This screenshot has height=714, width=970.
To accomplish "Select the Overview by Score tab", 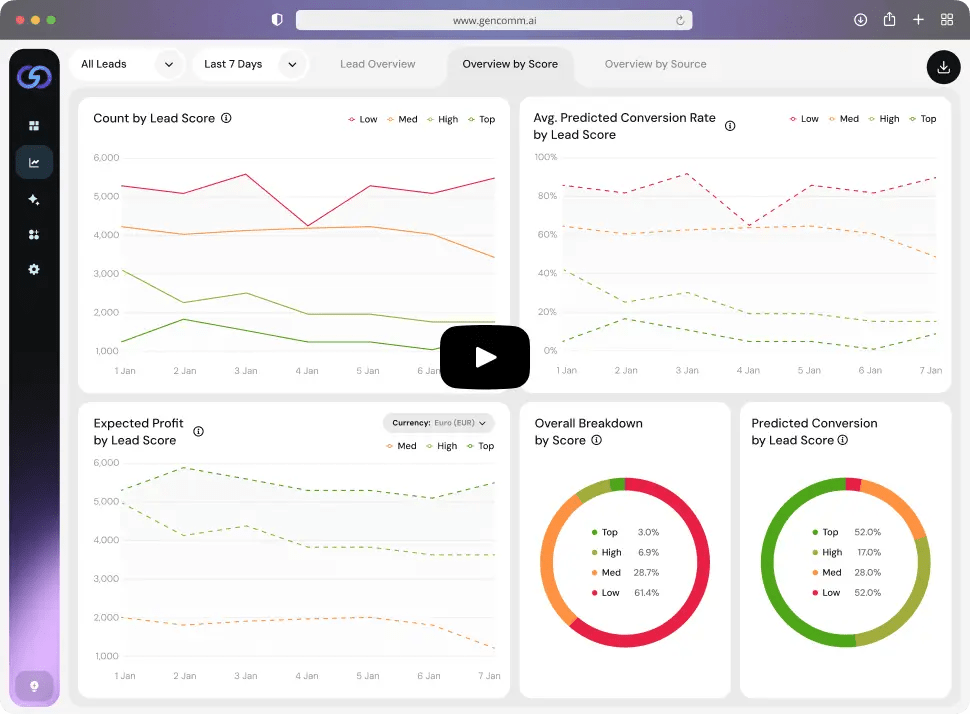I will pos(510,64).
